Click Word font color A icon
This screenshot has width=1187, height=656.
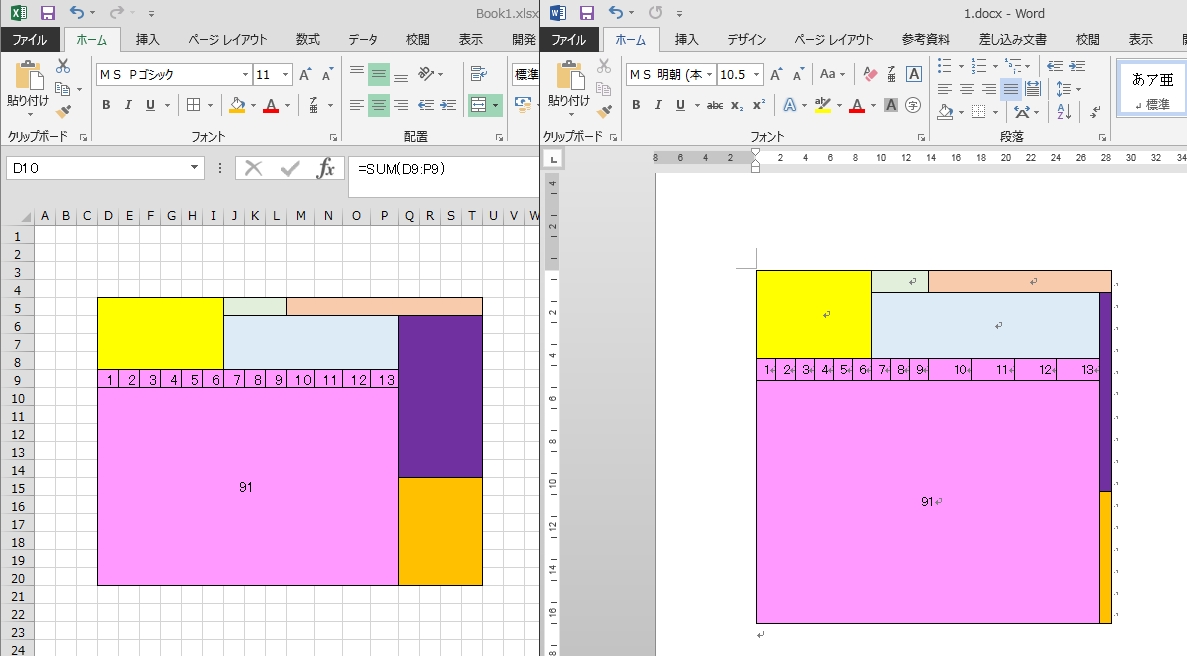click(x=857, y=105)
